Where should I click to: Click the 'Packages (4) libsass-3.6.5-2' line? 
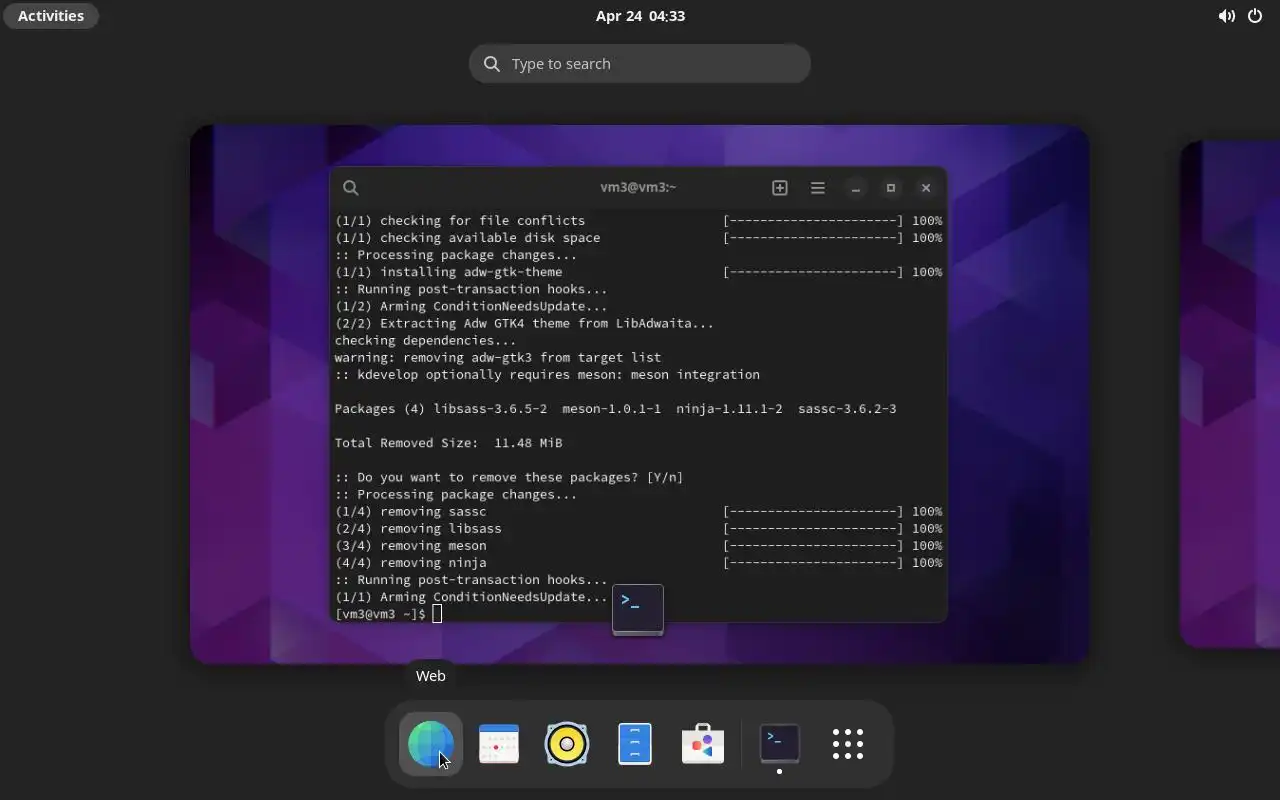(615, 409)
